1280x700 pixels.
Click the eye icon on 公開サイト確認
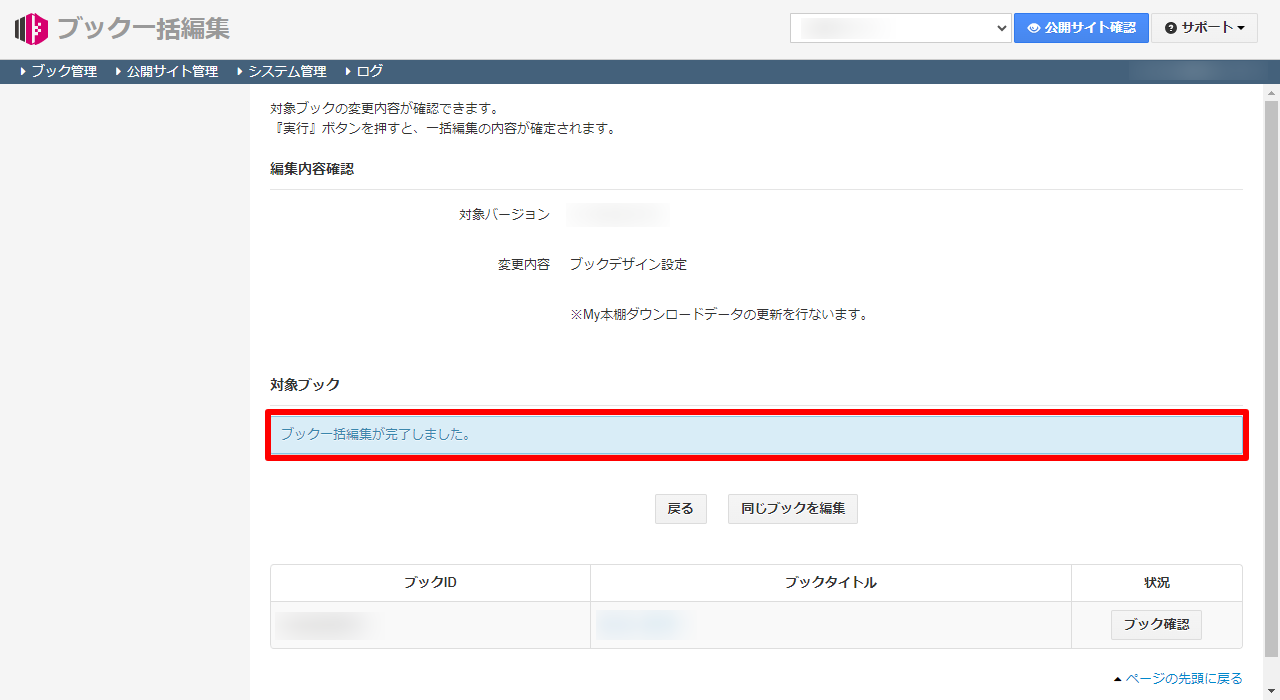[x=1034, y=28]
